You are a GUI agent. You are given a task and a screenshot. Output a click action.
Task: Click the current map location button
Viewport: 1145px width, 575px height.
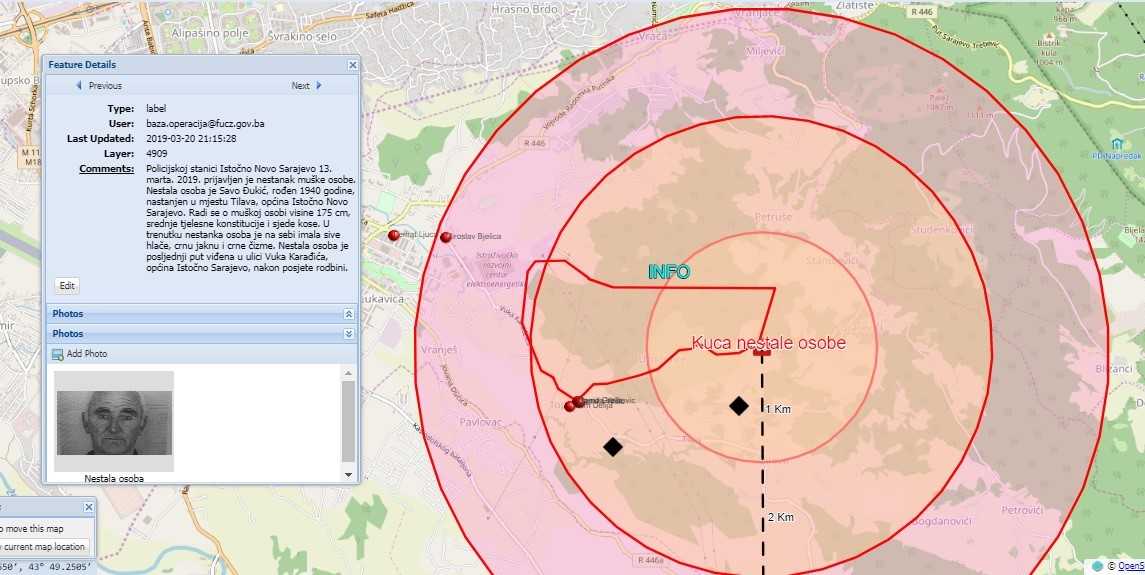point(44,547)
